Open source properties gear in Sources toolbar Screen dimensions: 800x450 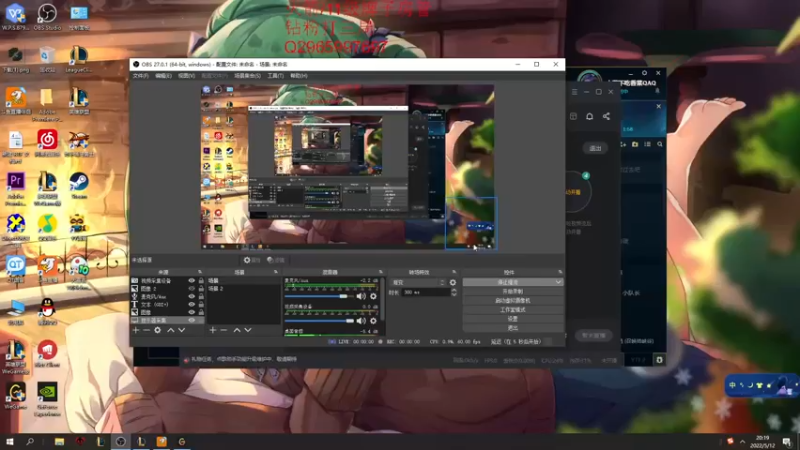click(158, 330)
